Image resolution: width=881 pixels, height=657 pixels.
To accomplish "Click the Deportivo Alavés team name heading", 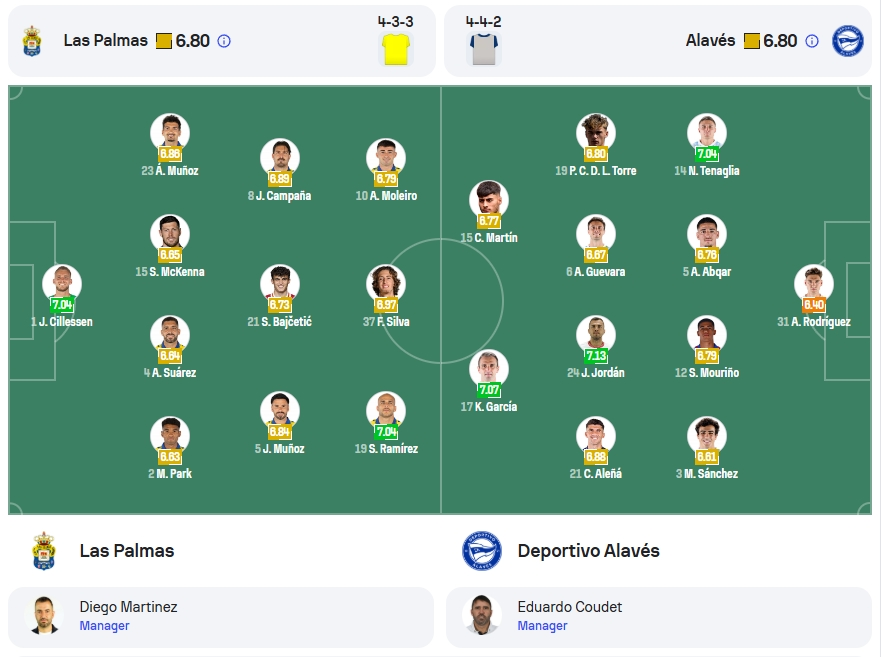I will pyautogui.click(x=588, y=551).
